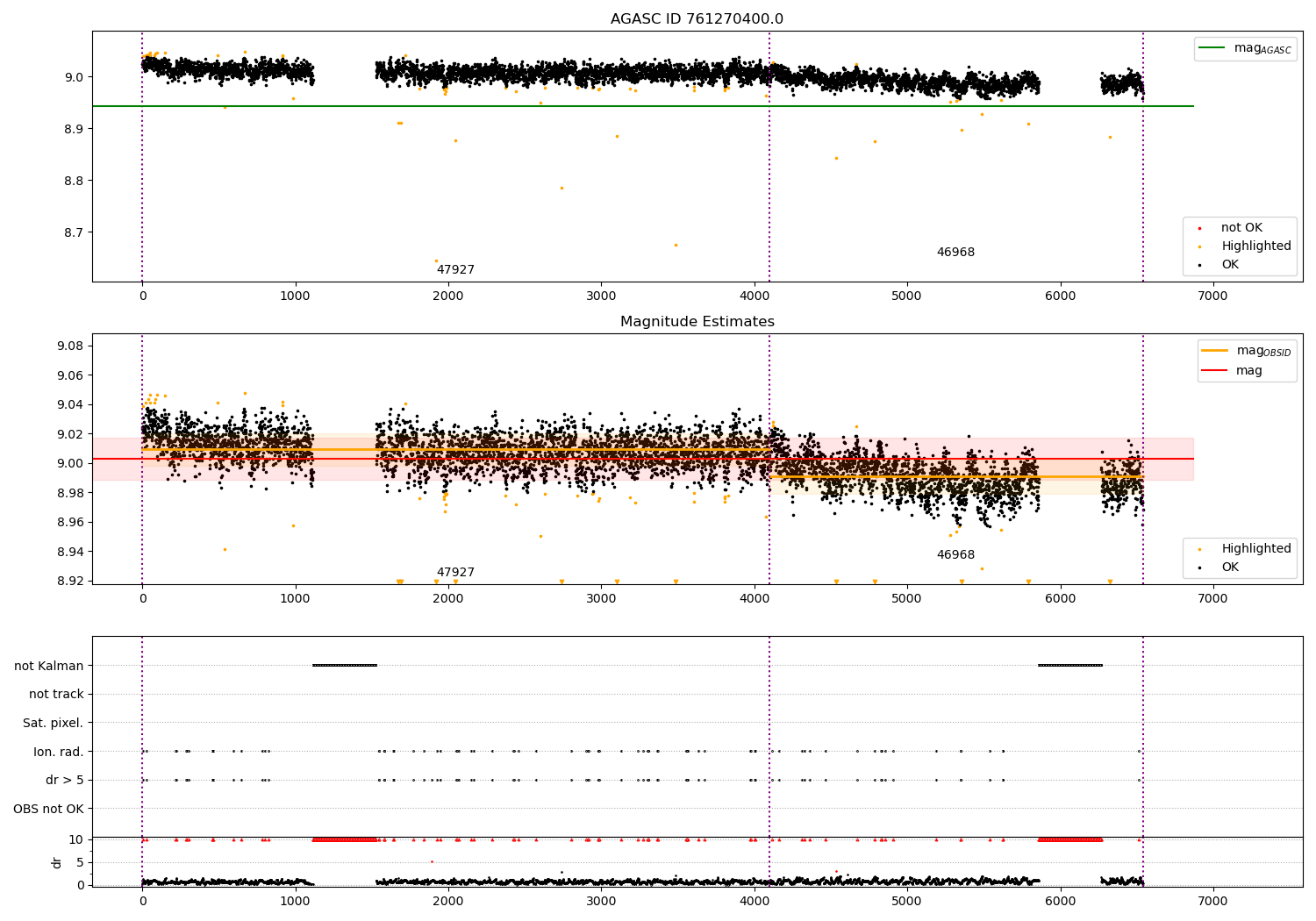Click the orange outlier near 8.68 at 3500
1316x921 pixels.
click(676, 245)
